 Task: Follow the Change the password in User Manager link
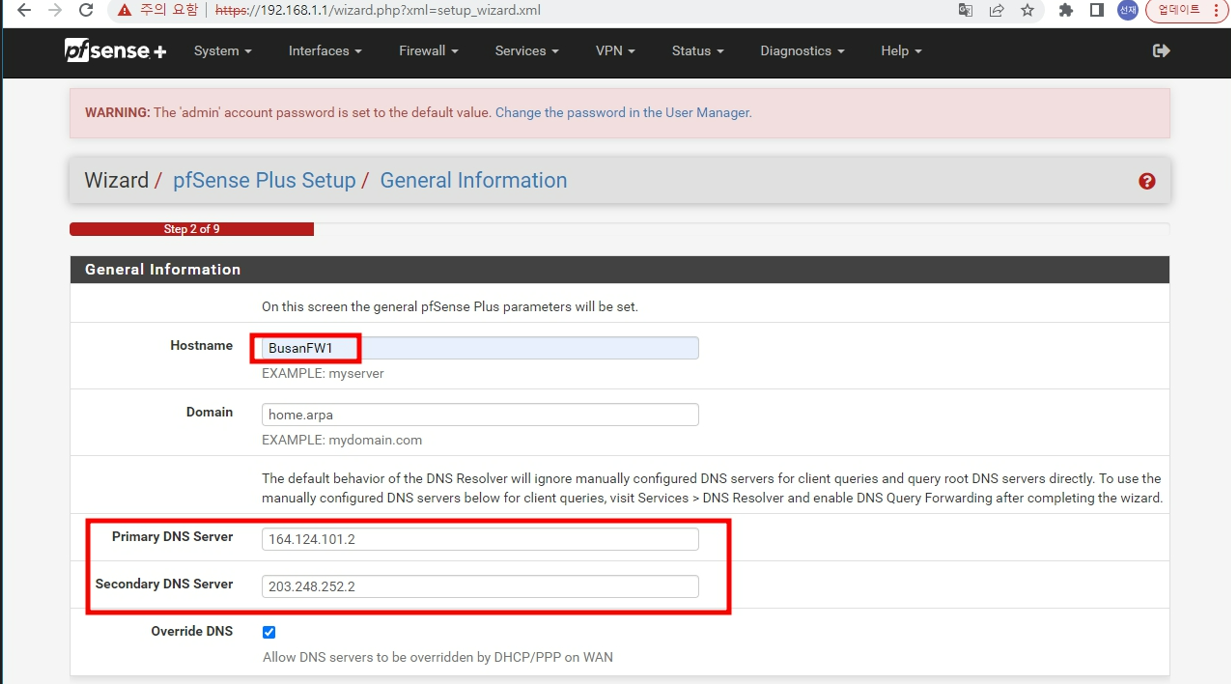tap(623, 113)
